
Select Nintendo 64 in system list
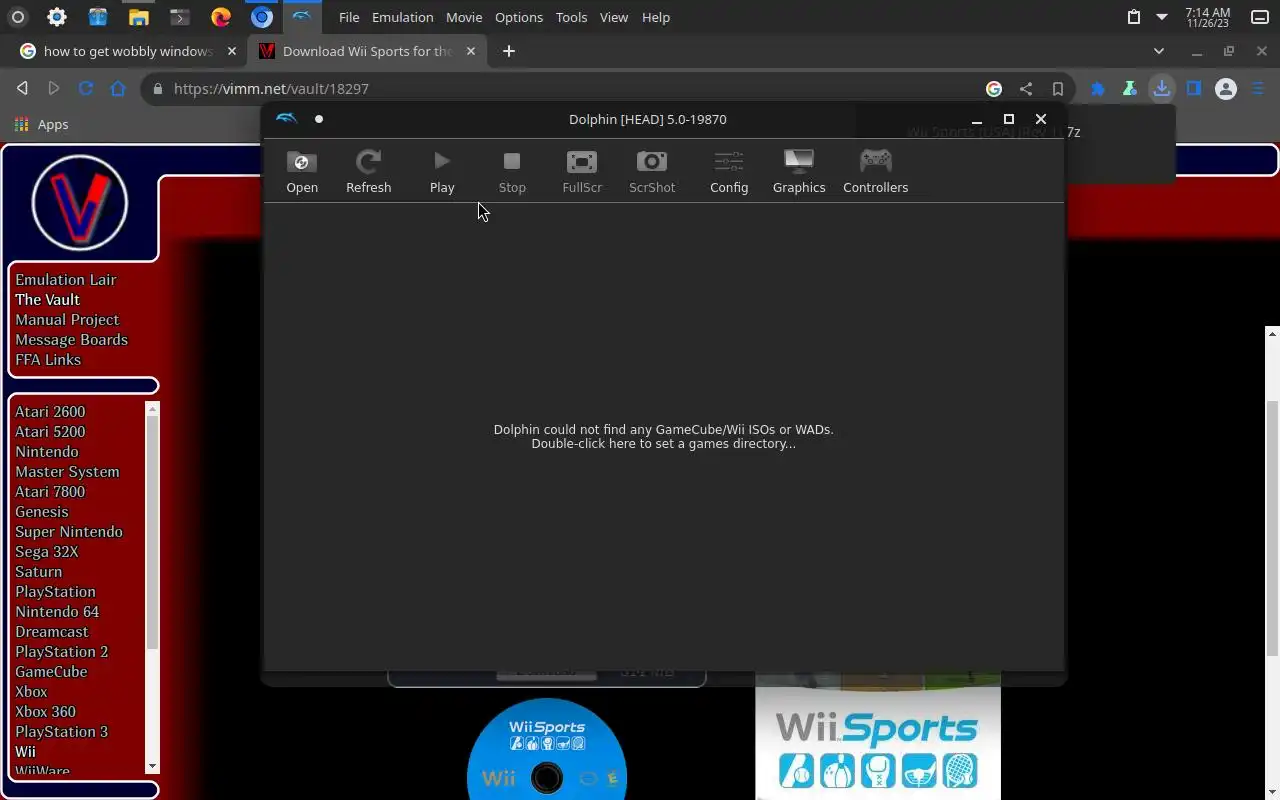coord(57,612)
